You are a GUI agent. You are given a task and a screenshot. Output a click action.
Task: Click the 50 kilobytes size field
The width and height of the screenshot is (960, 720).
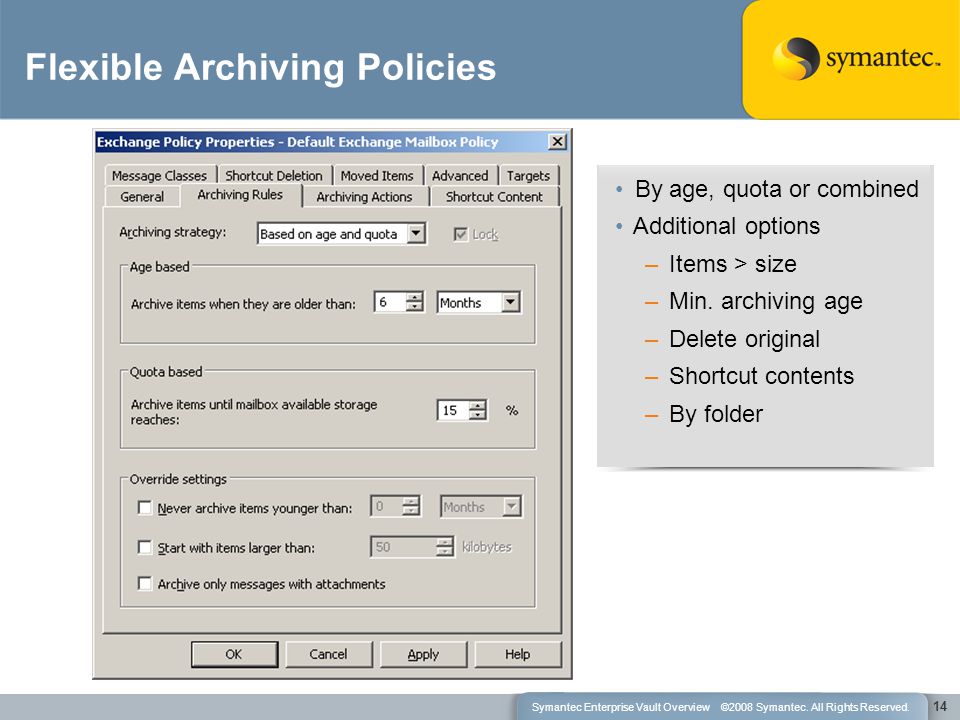coord(403,547)
